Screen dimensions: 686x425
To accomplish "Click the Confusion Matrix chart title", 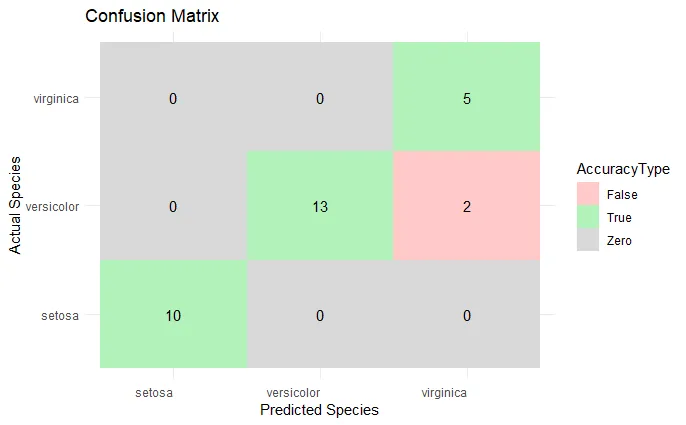I will pyautogui.click(x=152, y=17).
